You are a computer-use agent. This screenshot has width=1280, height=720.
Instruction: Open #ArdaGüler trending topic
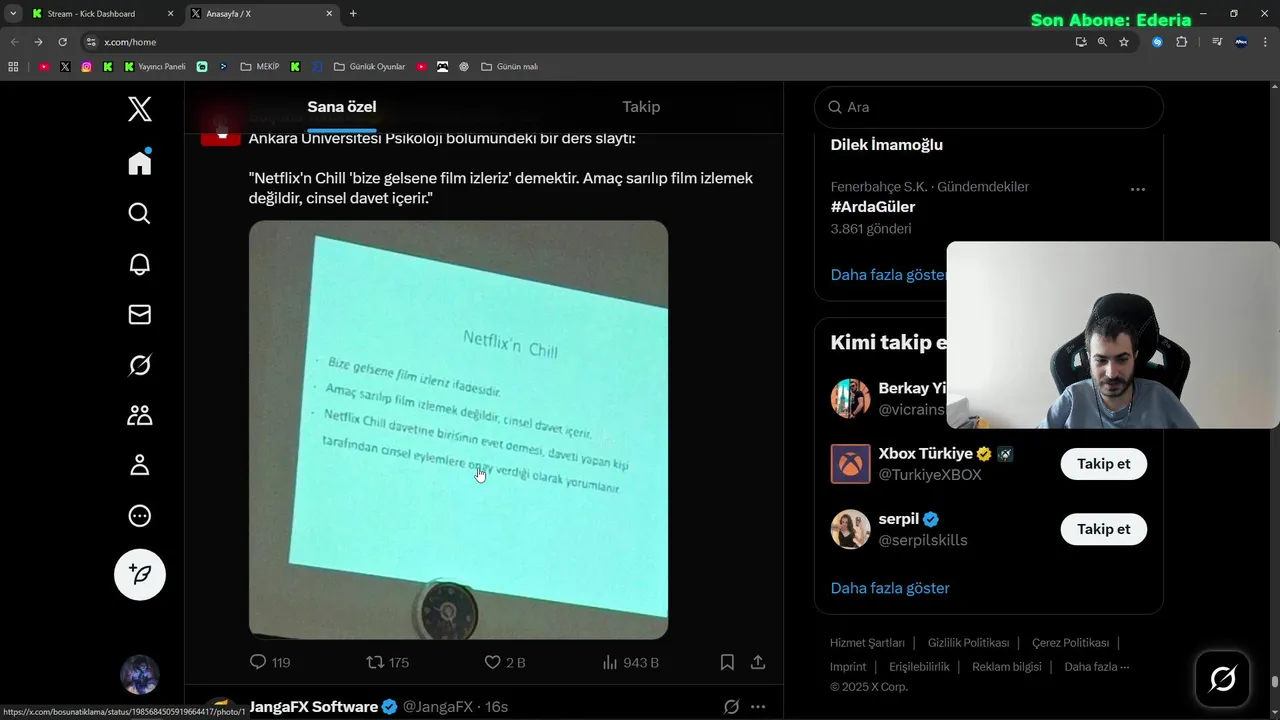[873, 207]
